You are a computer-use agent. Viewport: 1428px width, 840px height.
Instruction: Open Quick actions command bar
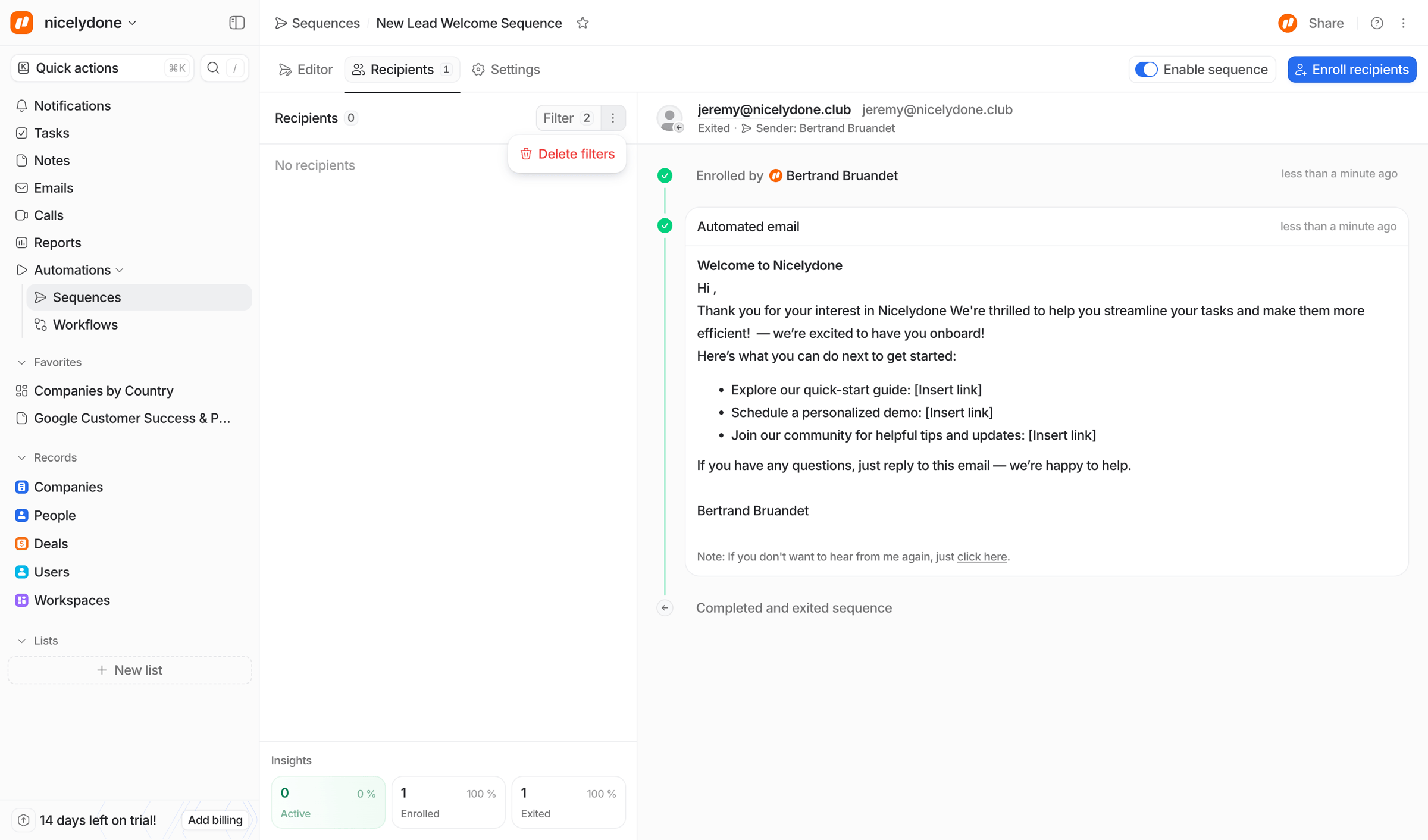tap(102, 68)
